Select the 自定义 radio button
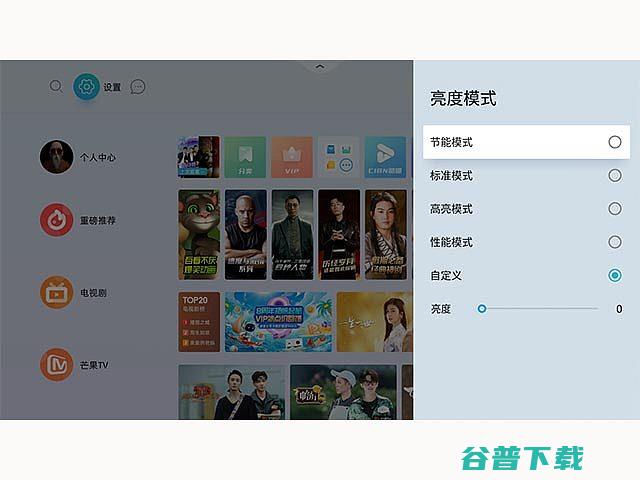 click(x=615, y=276)
